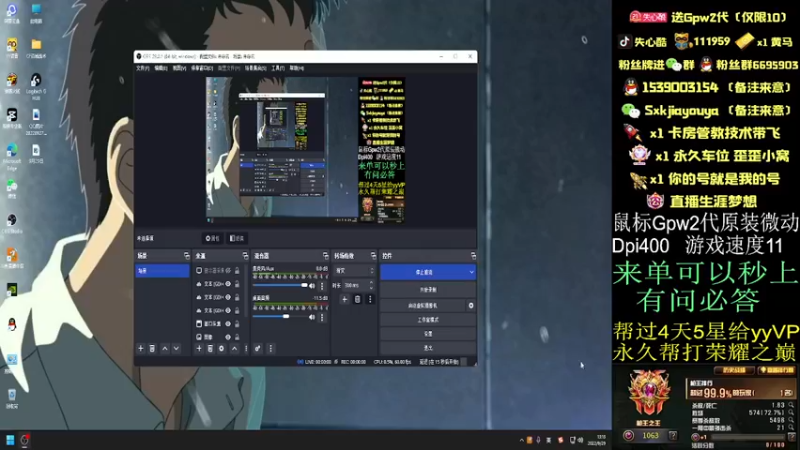This screenshot has width=800, height=450.
Task: Click the 滤镜 filters button above docks
Action: 237,238
